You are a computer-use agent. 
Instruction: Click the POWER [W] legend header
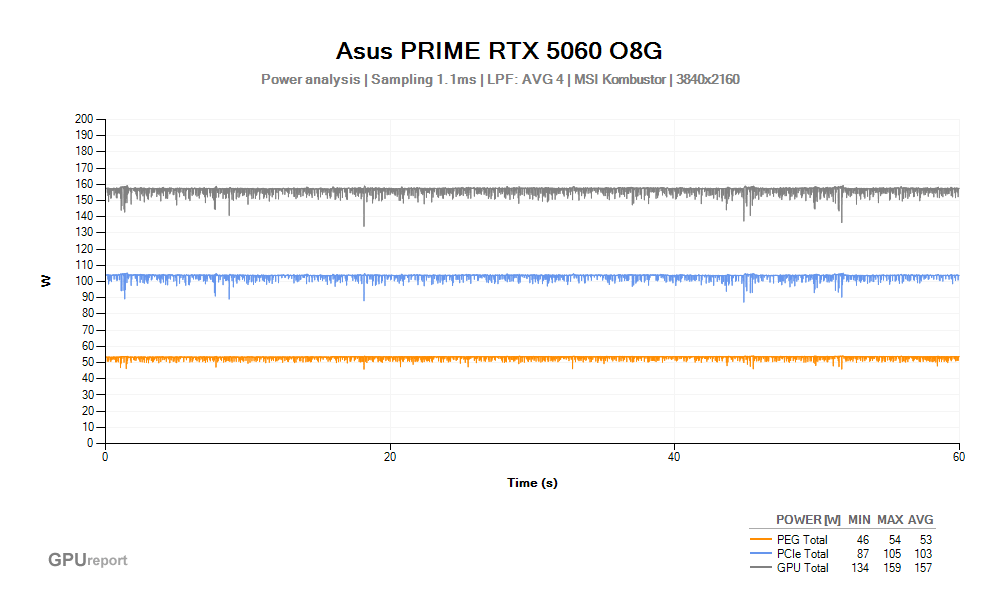(x=808, y=520)
